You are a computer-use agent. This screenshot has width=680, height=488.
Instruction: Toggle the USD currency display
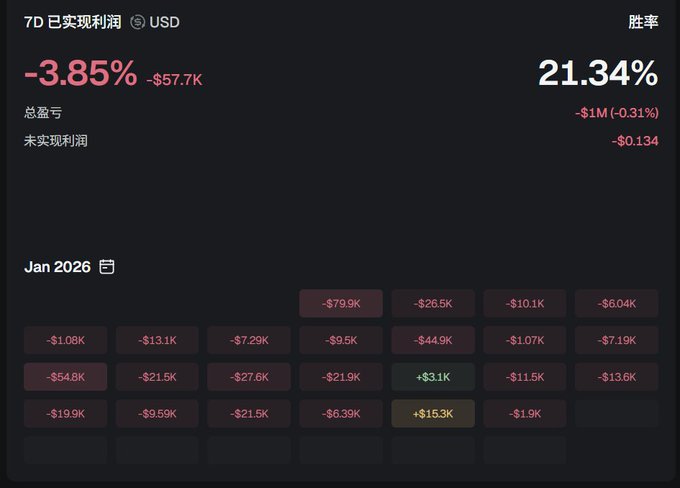[164, 21]
